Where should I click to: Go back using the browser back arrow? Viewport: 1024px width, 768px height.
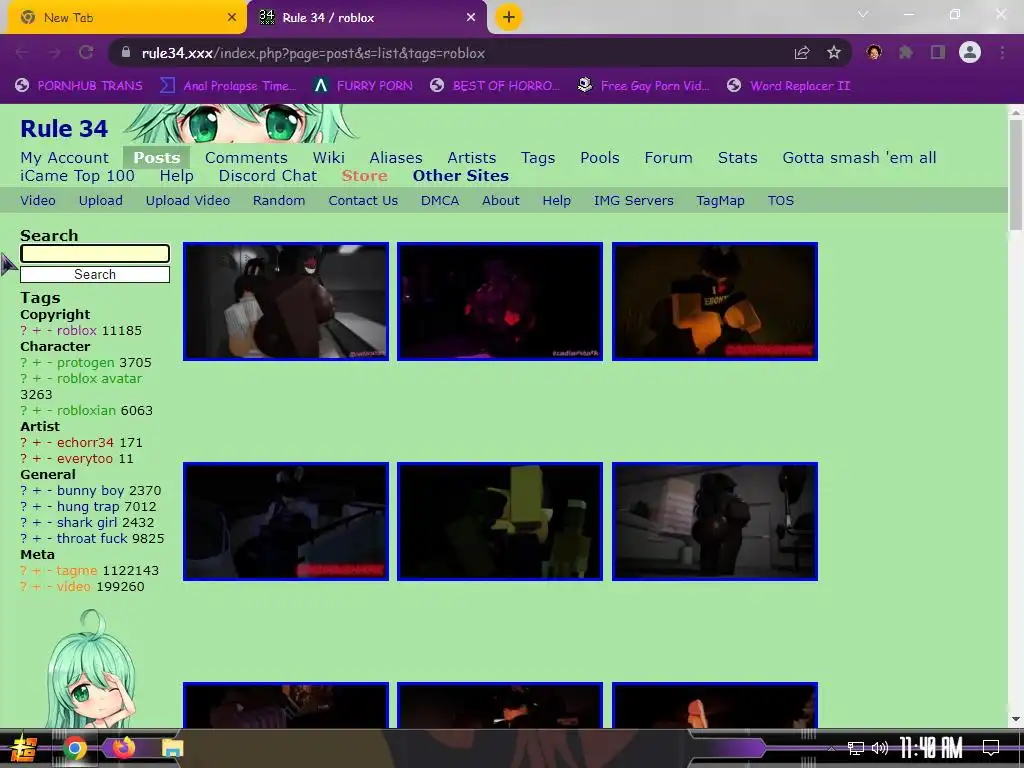pyautogui.click(x=22, y=53)
